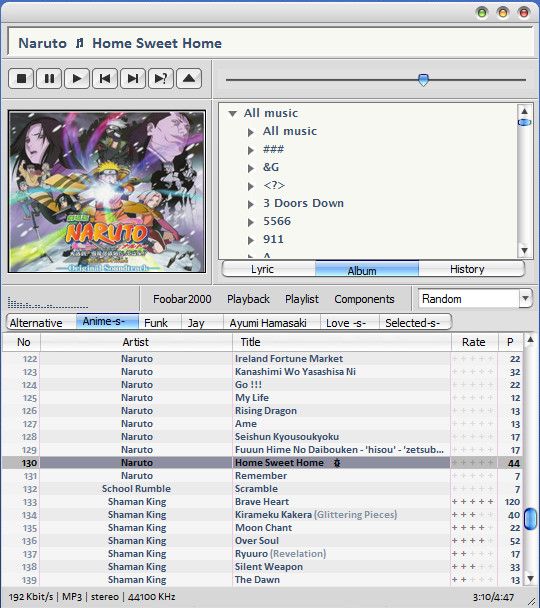Click the seek bar slider handle
Image resolution: width=540 pixels, height=608 pixels.
[423, 80]
